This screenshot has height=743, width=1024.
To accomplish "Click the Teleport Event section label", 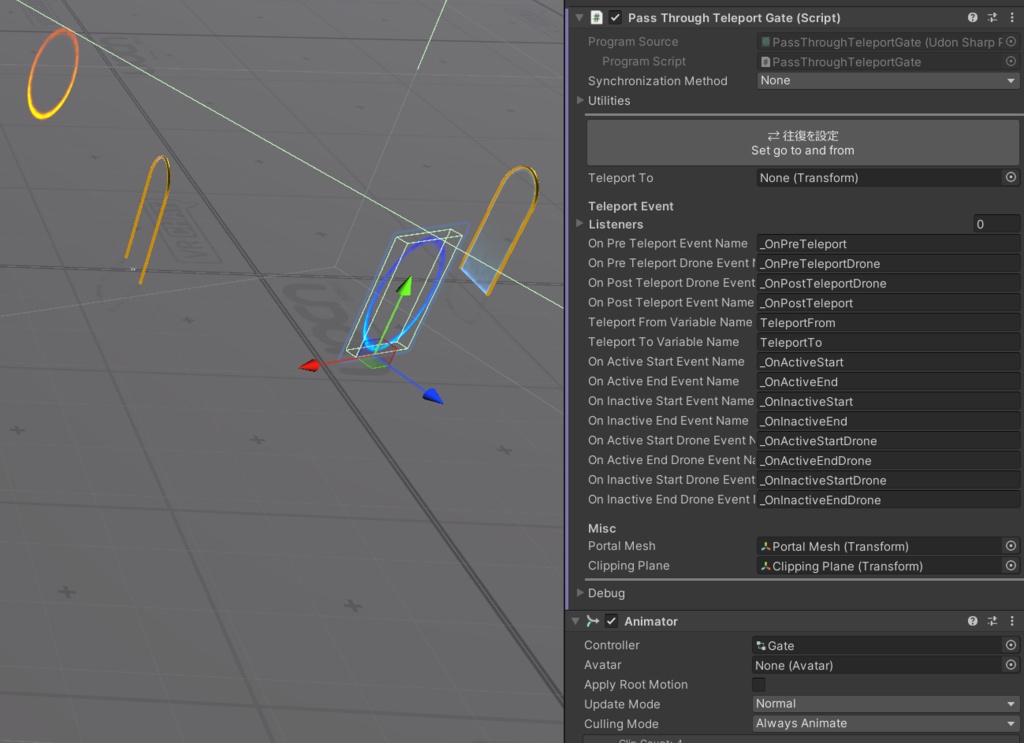I will (630, 206).
